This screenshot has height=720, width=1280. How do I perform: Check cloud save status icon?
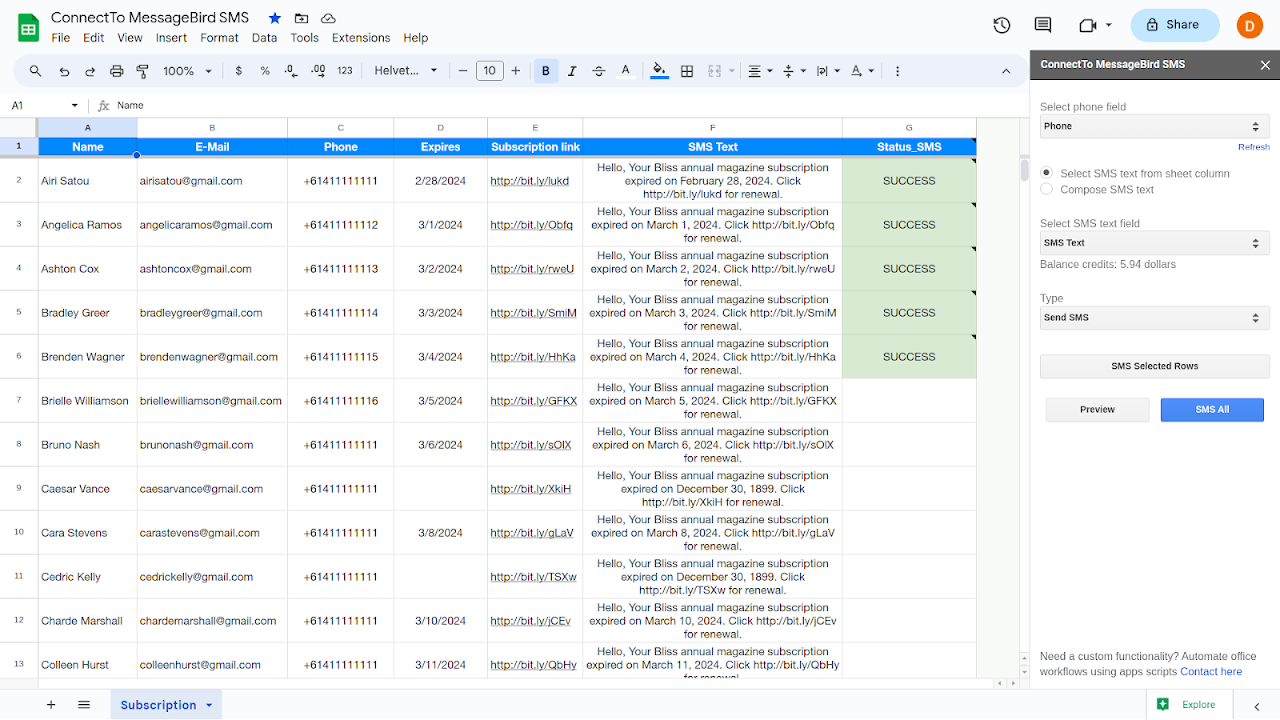pos(328,18)
